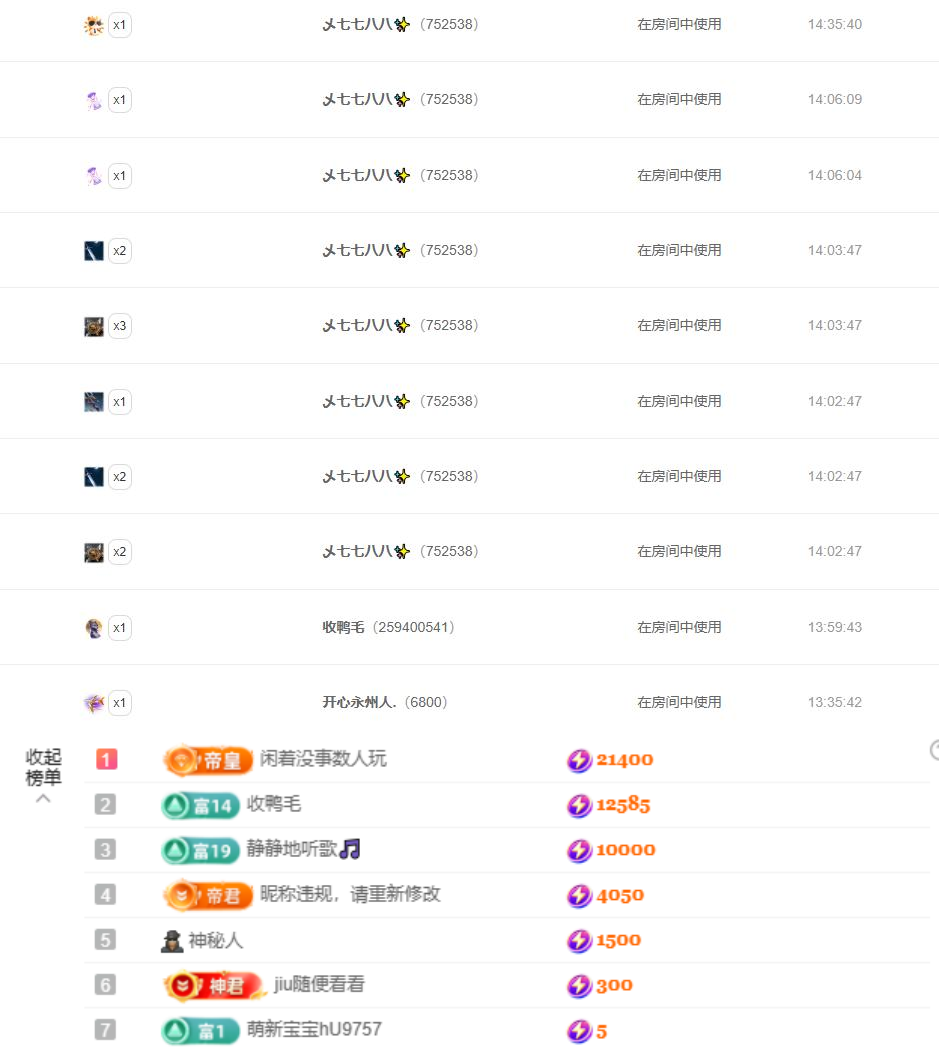The image size is (939, 1052).
Task: Click the gift icon in 收鸭毛's 13:59:43 row
Action: pos(94,628)
